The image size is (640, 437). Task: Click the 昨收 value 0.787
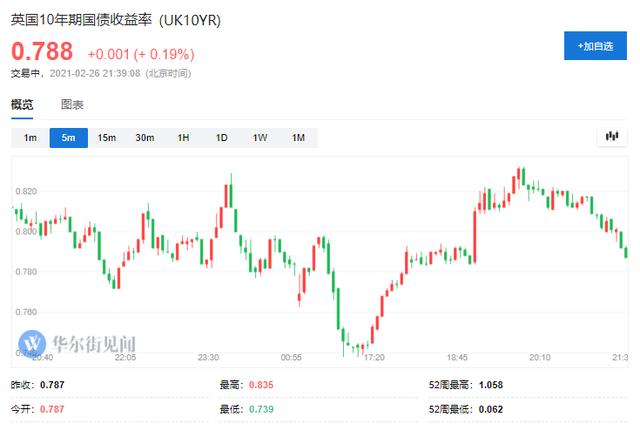coord(52,385)
